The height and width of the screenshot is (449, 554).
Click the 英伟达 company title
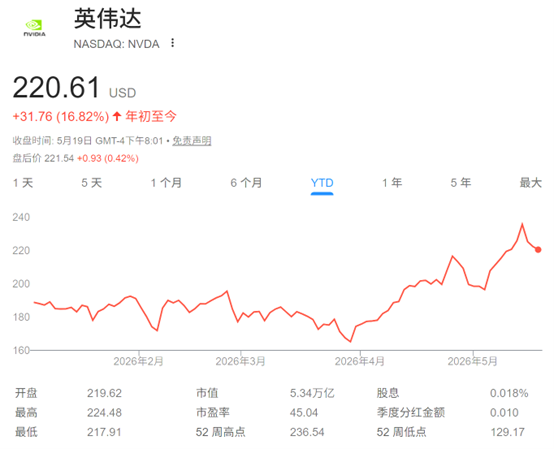click(x=107, y=19)
